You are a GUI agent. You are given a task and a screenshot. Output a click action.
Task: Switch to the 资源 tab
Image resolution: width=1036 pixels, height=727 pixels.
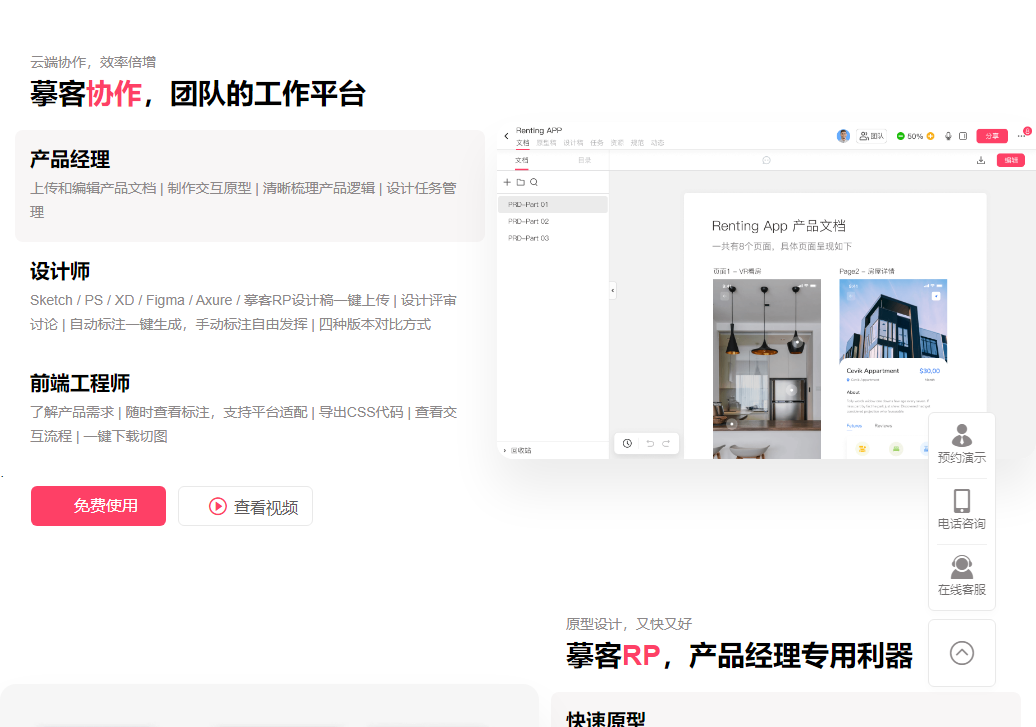[616, 143]
